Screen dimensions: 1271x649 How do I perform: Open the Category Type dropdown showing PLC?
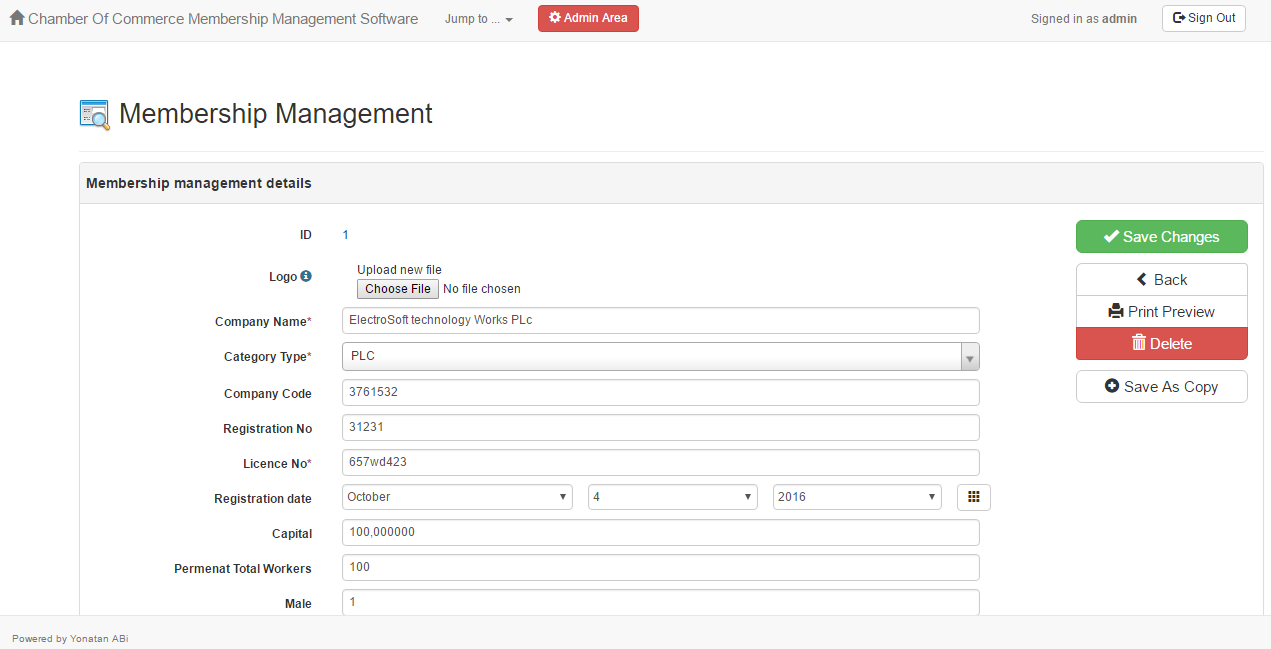(x=660, y=356)
